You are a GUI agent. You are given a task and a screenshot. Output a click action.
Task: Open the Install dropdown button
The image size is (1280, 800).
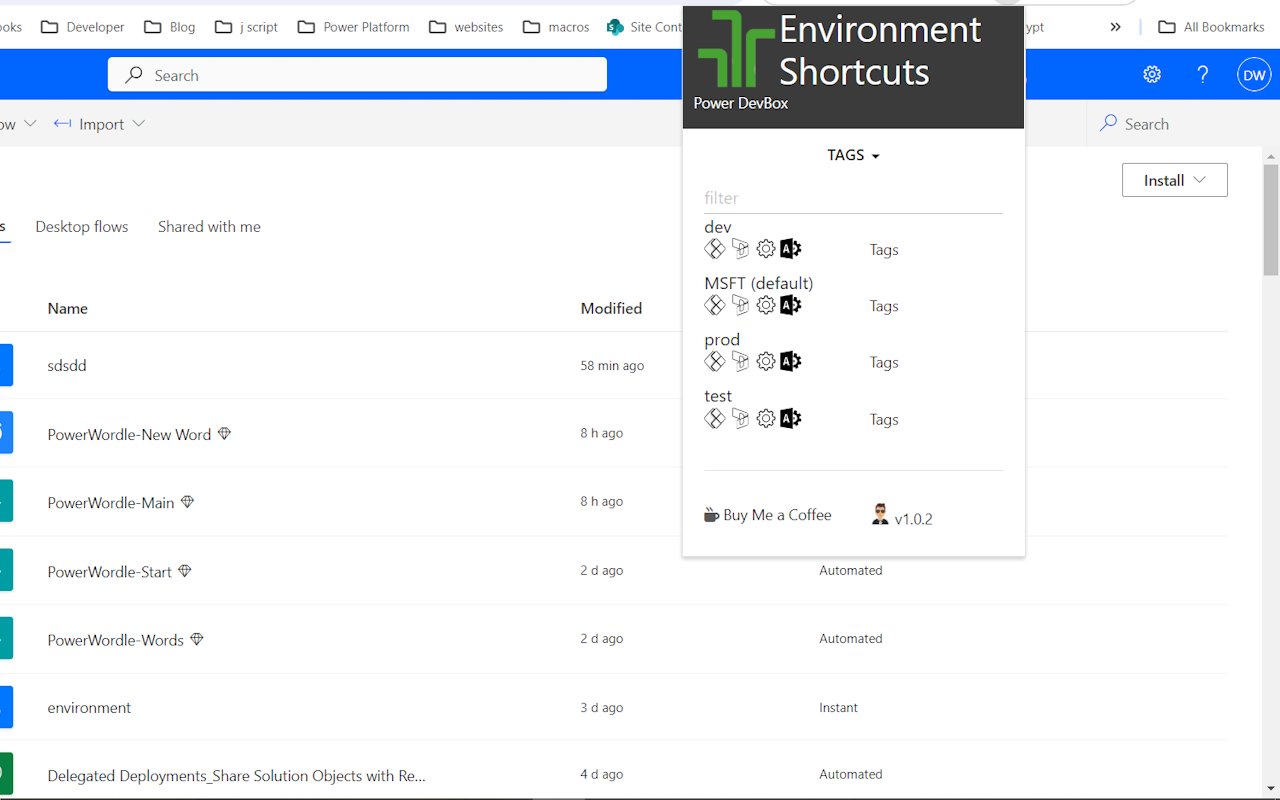click(1174, 180)
